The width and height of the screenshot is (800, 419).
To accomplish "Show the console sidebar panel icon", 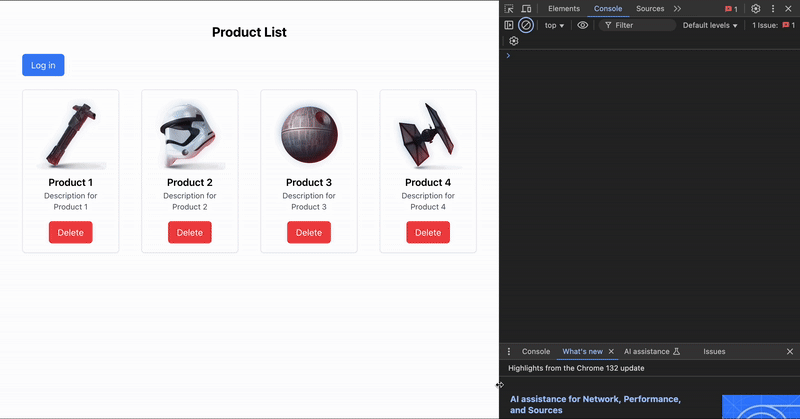I will coord(509,25).
